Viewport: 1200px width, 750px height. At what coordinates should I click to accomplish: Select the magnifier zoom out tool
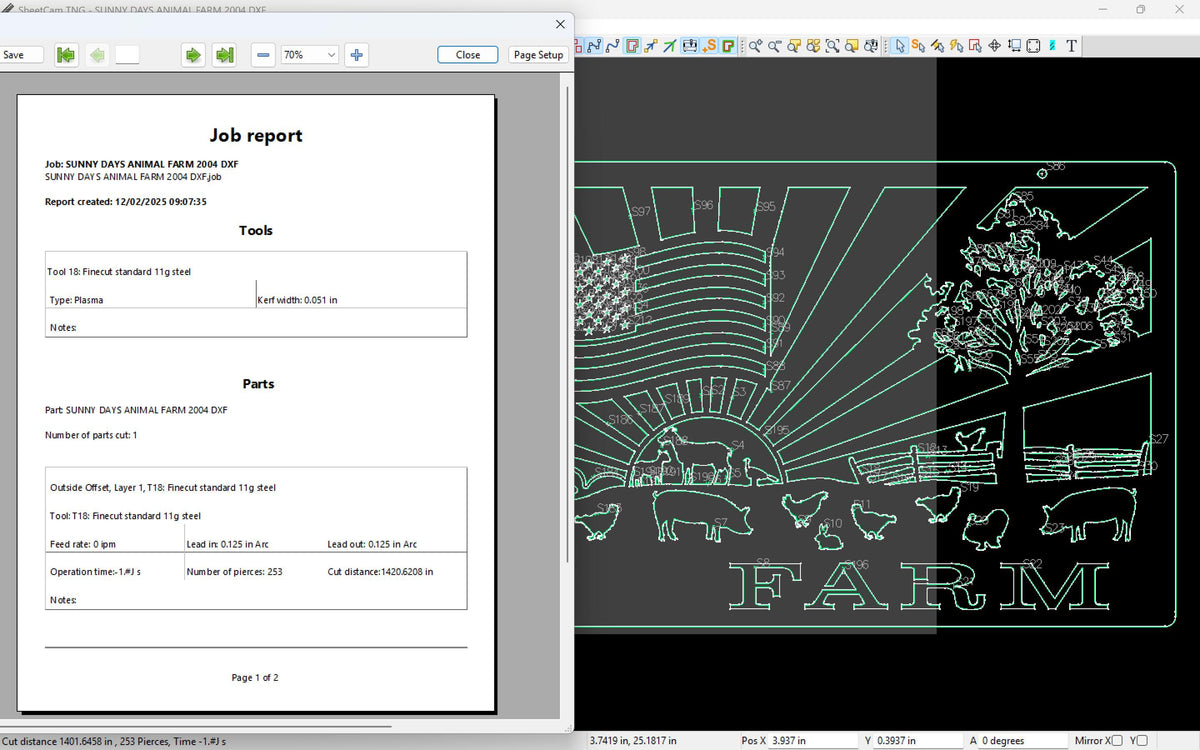click(x=774, y=46)
